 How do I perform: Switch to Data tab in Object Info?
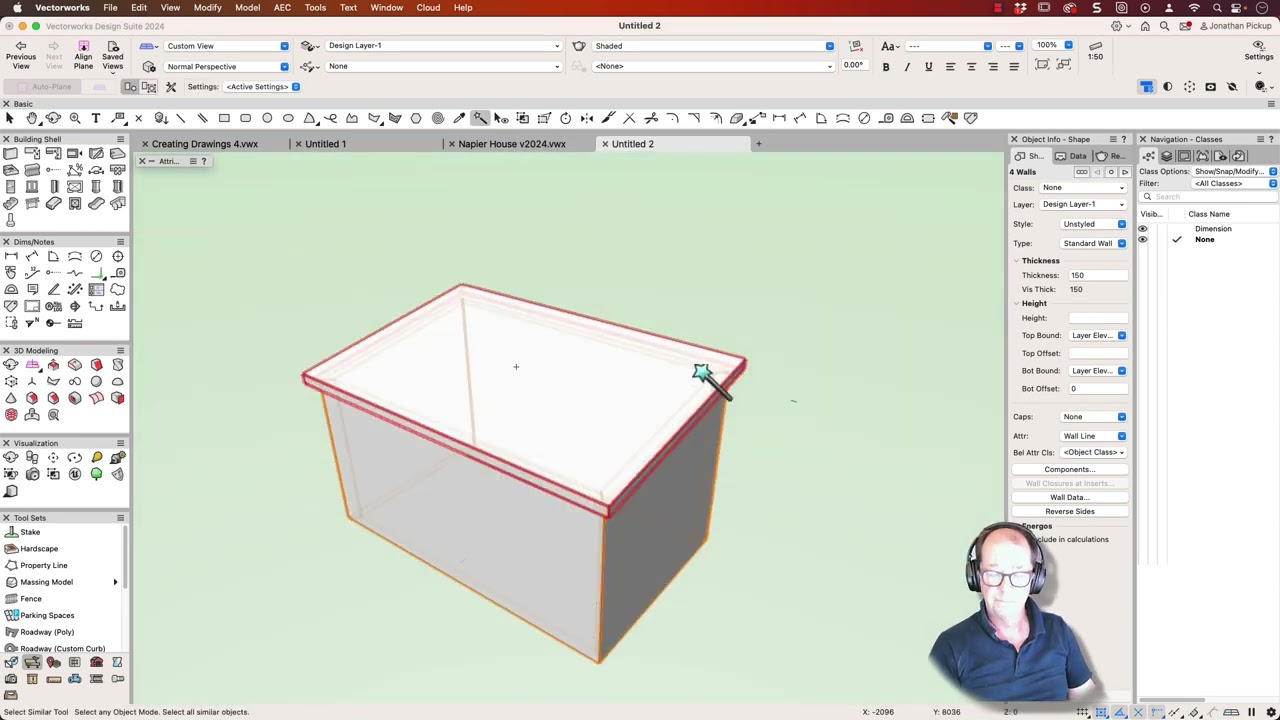pos(1074,156)
